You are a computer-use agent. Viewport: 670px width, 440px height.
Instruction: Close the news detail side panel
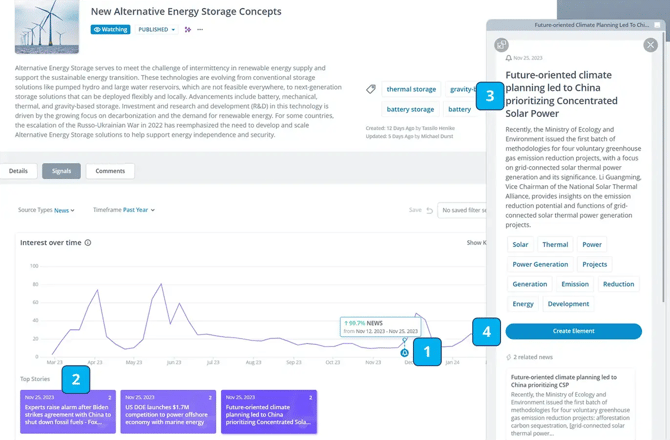pyautogui.click(x=650, y=45)
